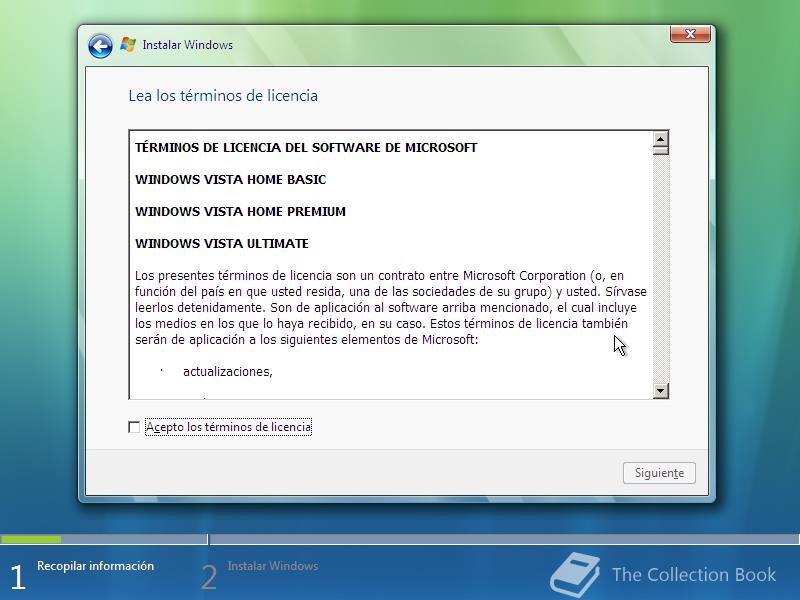
Task: Click 'Acepto los términos de licencia' label
Action: point(228,427)
